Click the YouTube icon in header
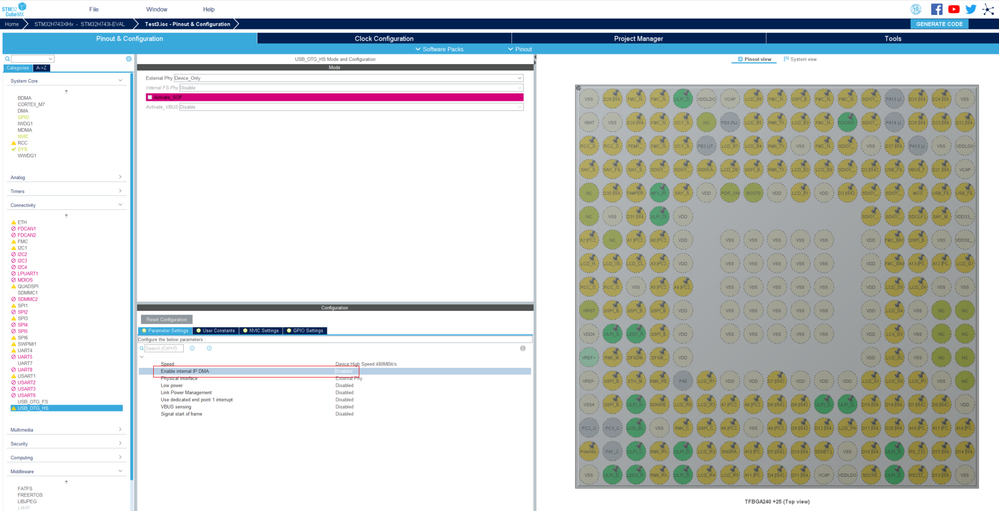999x511 pixels. pyautogui.click(x=954, y=9)
